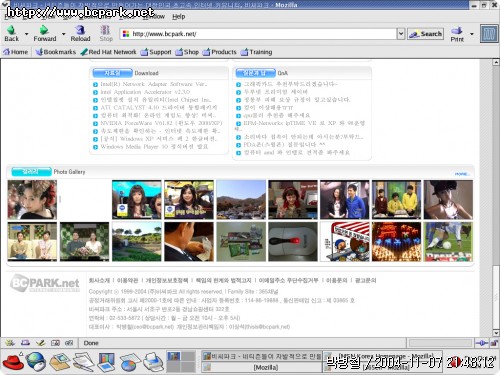Open the 'NVIDIA ForceWare V61.82' entry
500x375 pixels.
(x=161, y=123)
